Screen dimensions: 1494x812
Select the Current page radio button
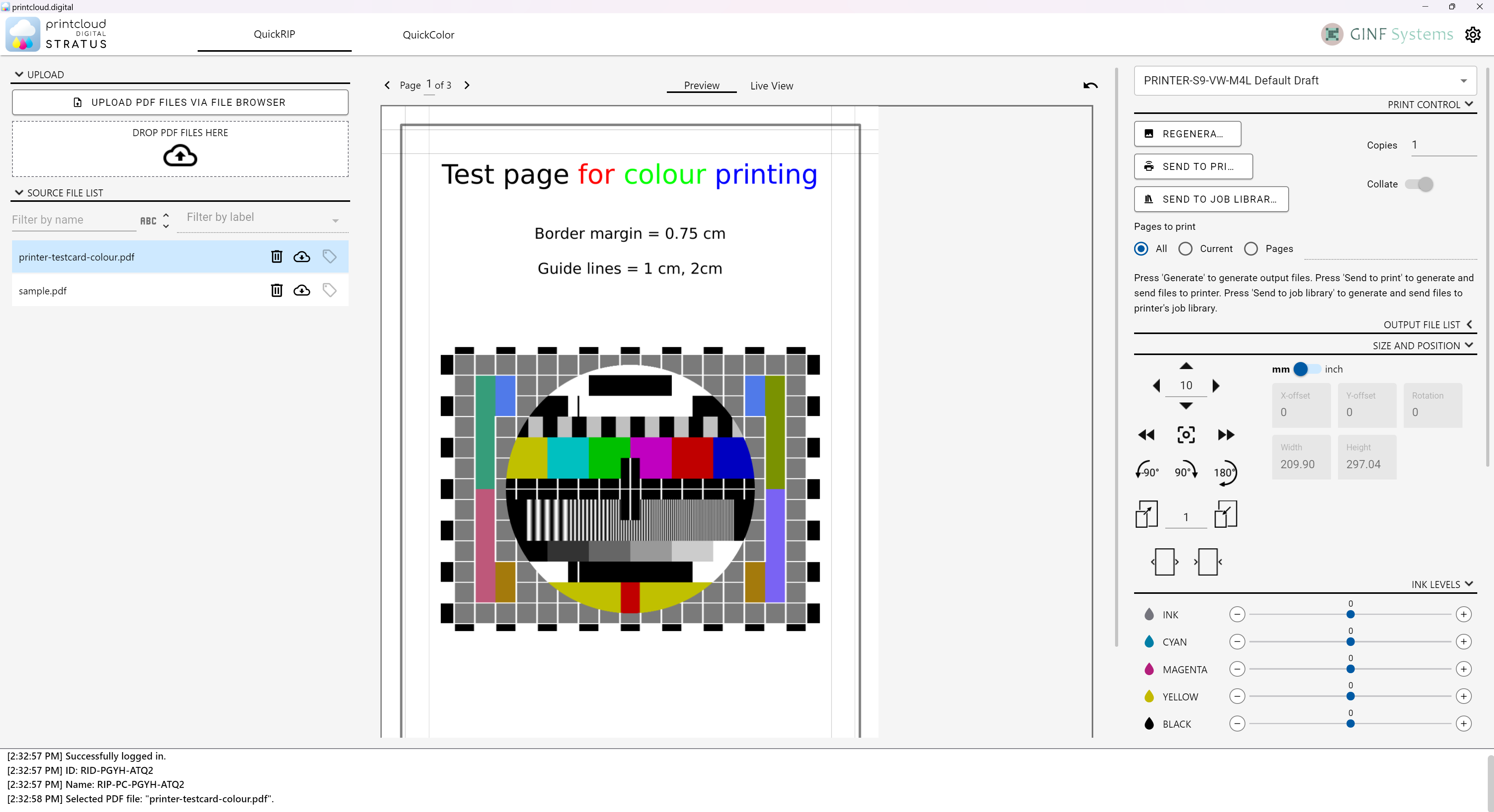(x=1185, y=248)
